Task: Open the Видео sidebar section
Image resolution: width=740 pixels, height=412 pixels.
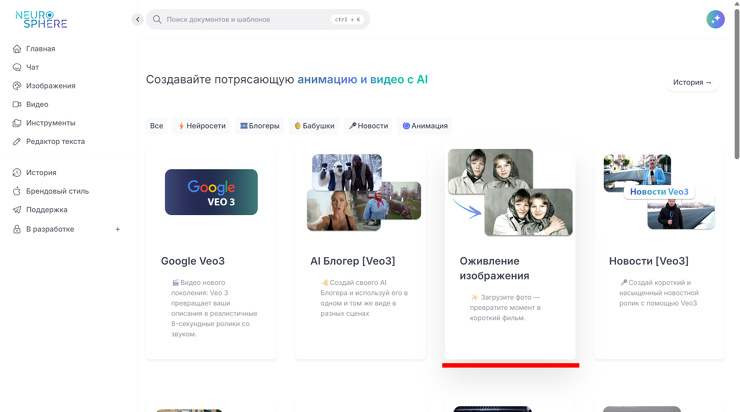Action: [x=36, y=104]
